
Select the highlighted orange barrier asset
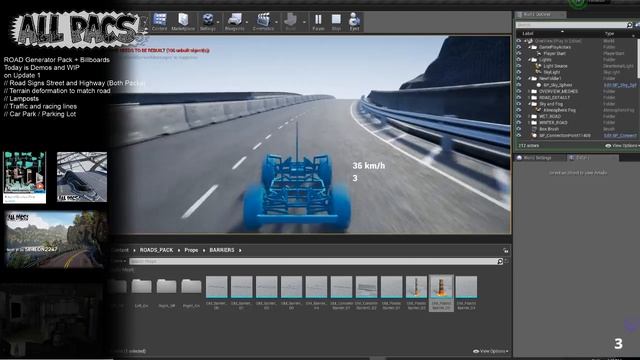pos(441,293)
